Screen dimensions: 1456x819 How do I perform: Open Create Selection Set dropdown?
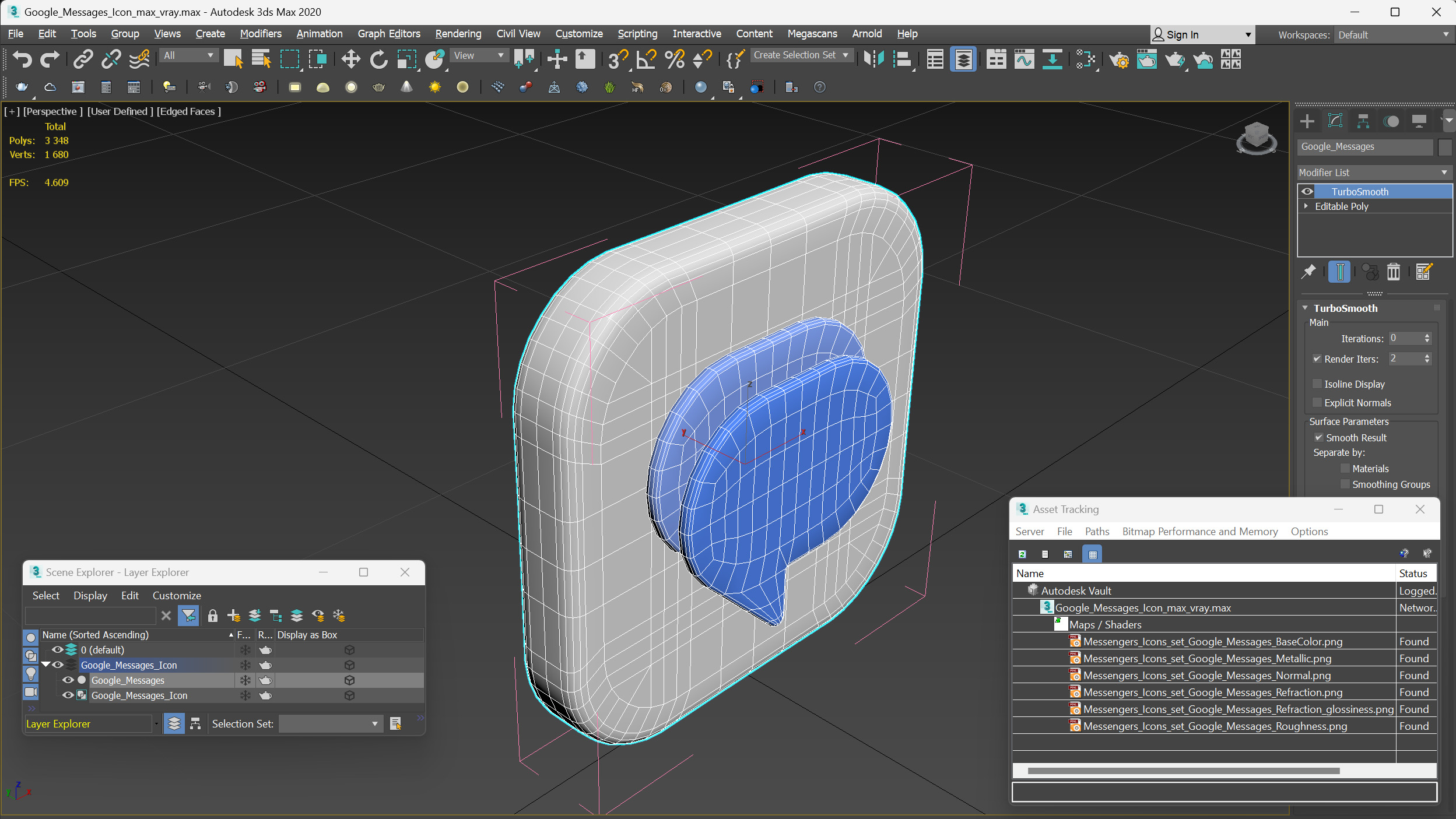point(802,55)
